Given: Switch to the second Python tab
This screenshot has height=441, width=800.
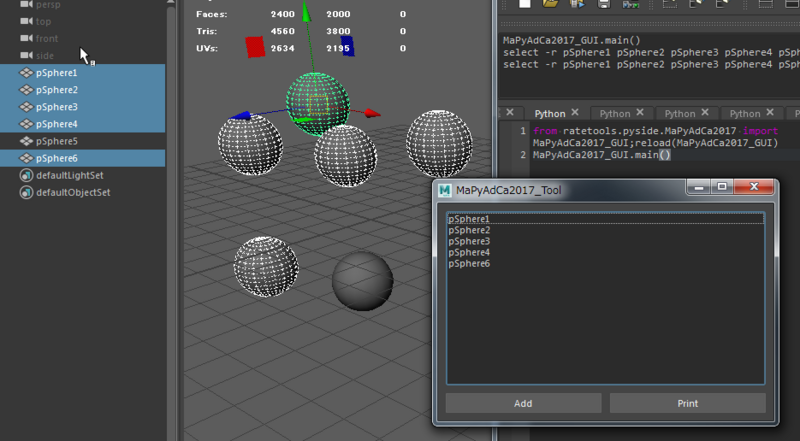Looking at the screenshot, I should [615, 113].
